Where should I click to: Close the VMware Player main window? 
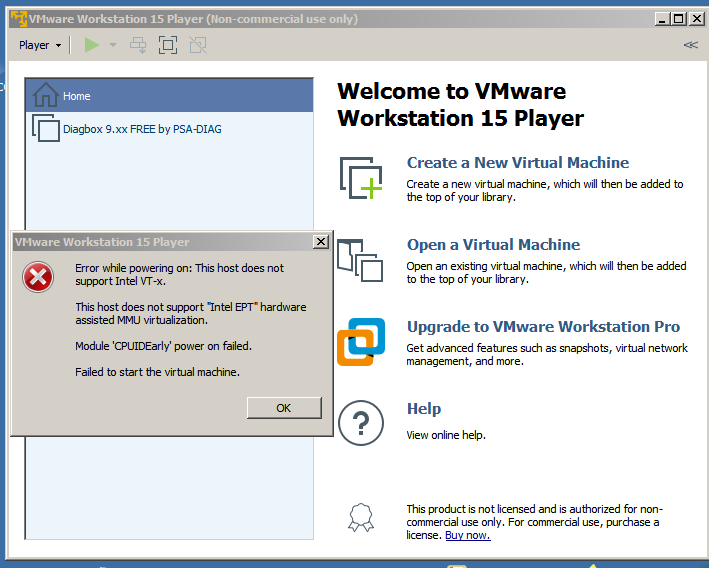click(697, 19)
